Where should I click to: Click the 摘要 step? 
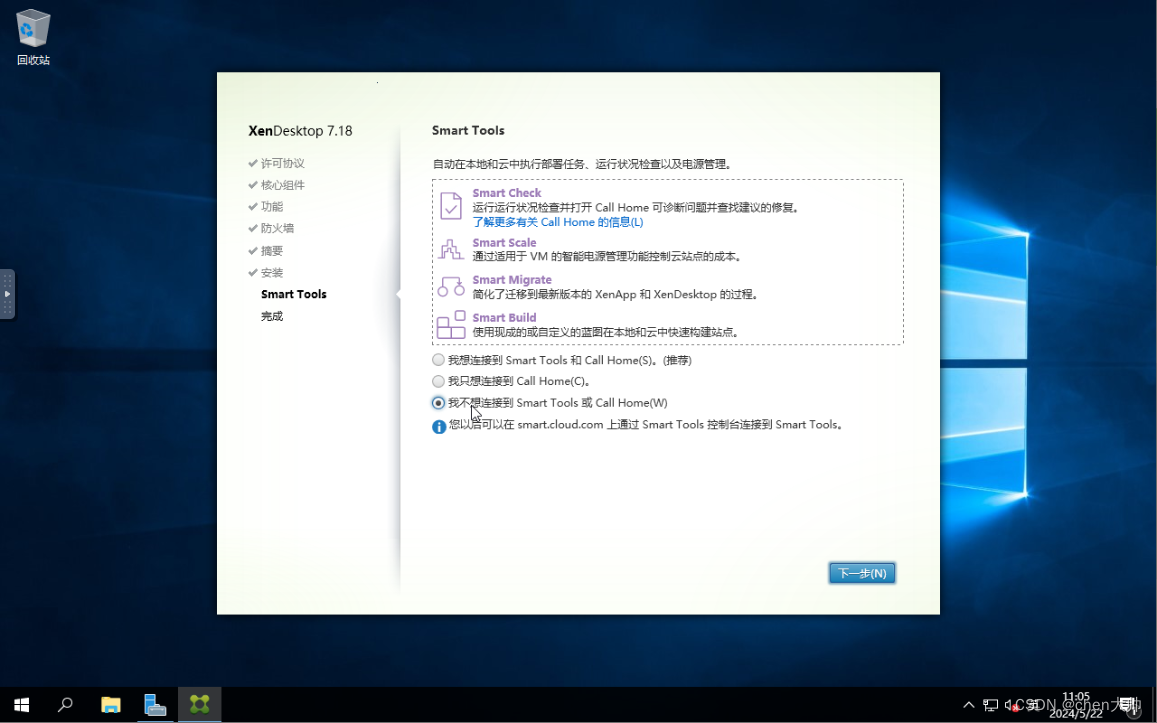click(272, 251)
